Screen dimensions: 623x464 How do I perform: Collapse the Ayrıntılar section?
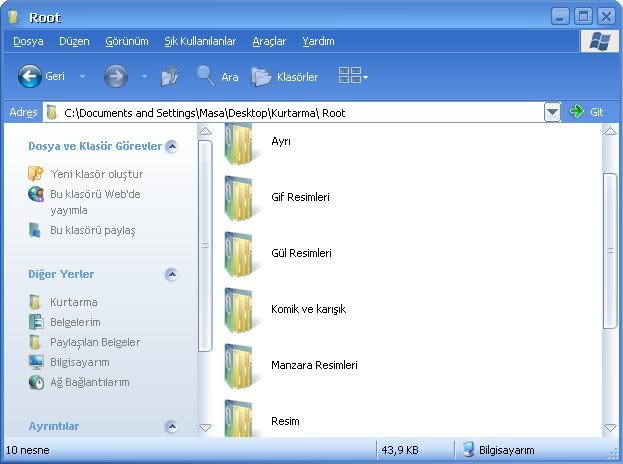coord(172,426)
